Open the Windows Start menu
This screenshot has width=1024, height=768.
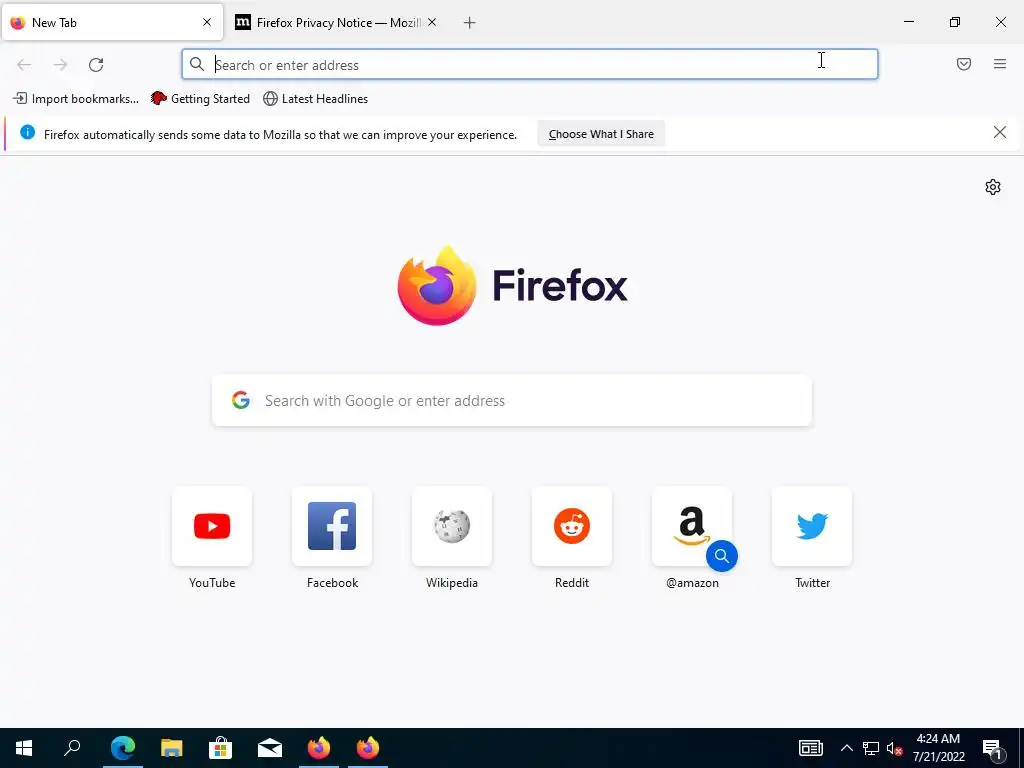pyautogui.click(x=24, y=748)
